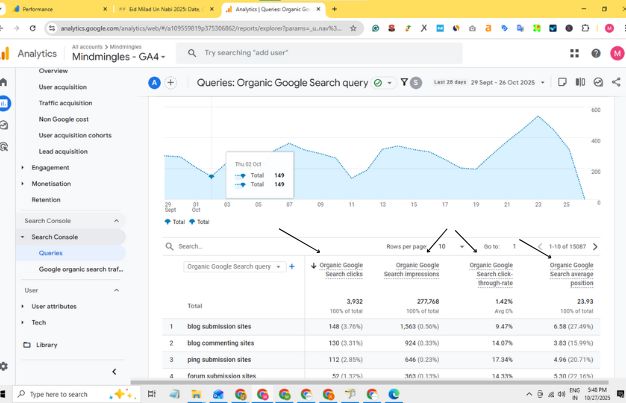Click the site information icon in the address bar

[52, 28]
